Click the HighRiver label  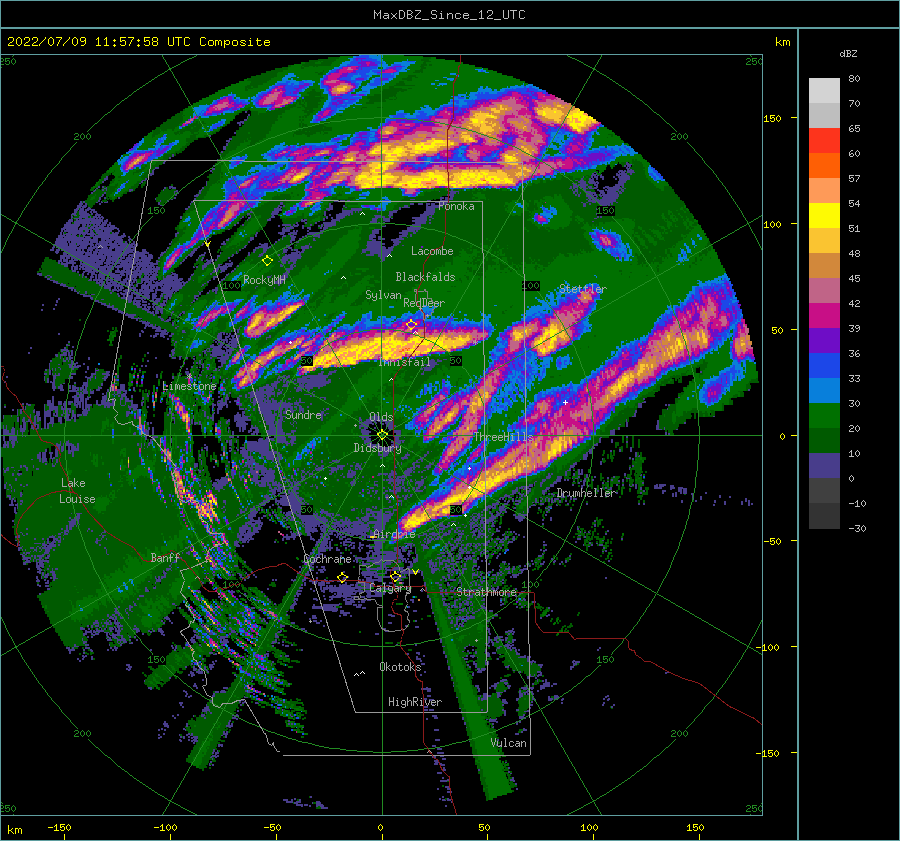point(415,702)
